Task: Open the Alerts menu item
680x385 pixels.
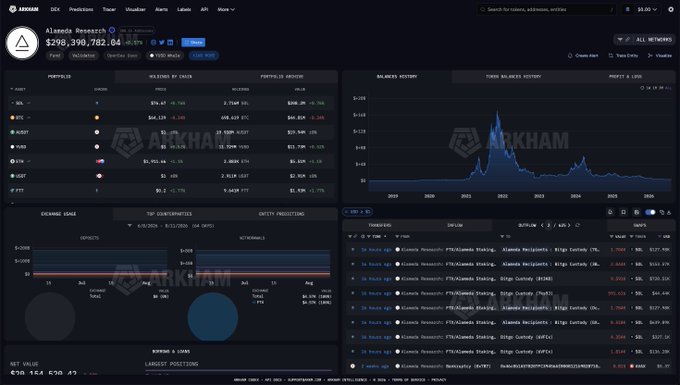Action: point(161,9)
